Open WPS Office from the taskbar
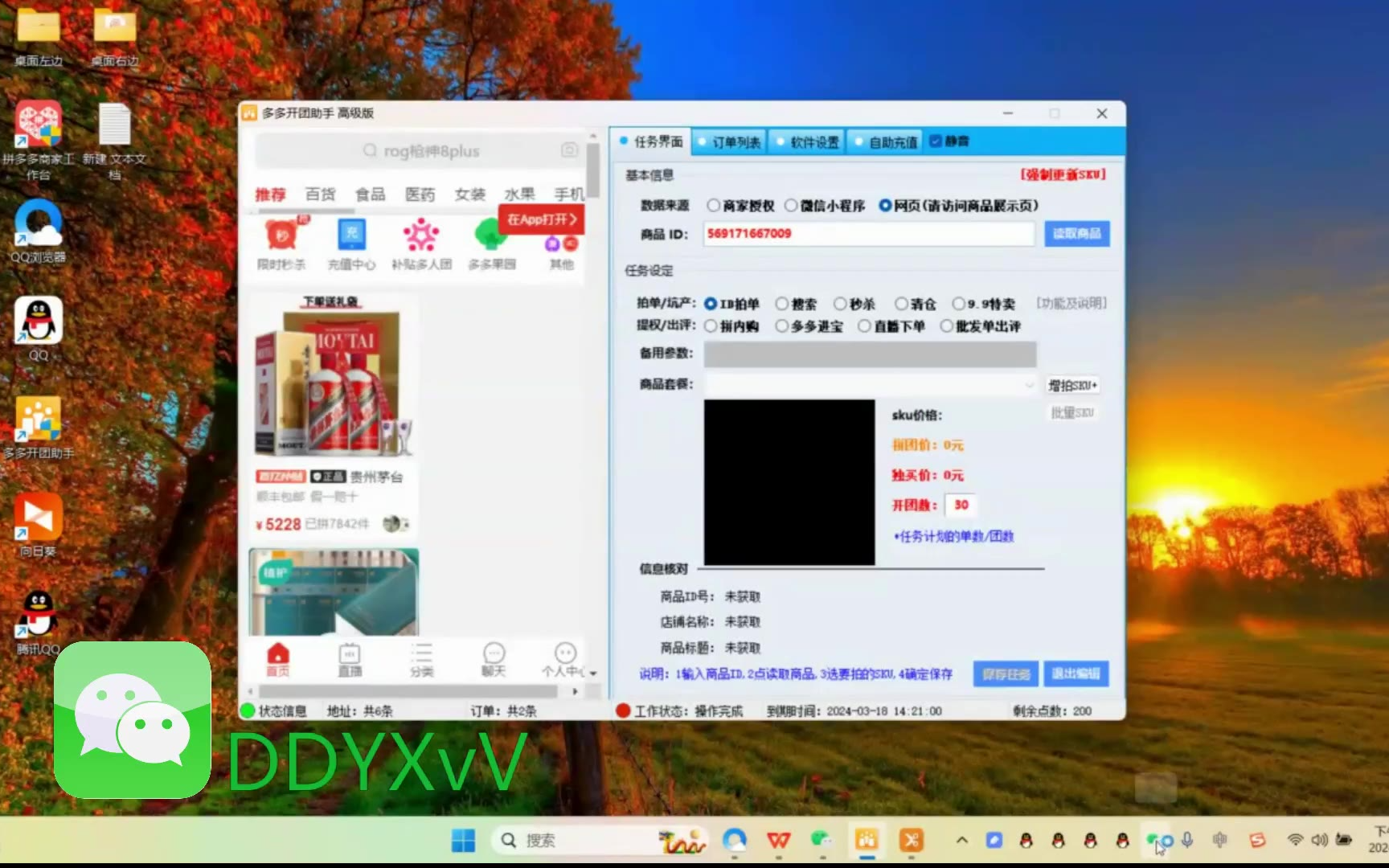The height and width of the screenshot is (868, 1389). 778,841
